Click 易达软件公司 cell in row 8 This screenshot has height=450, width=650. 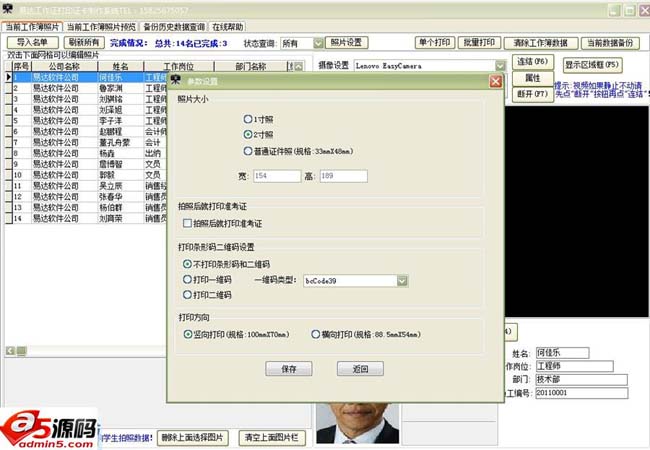click(x=64, y=153)
